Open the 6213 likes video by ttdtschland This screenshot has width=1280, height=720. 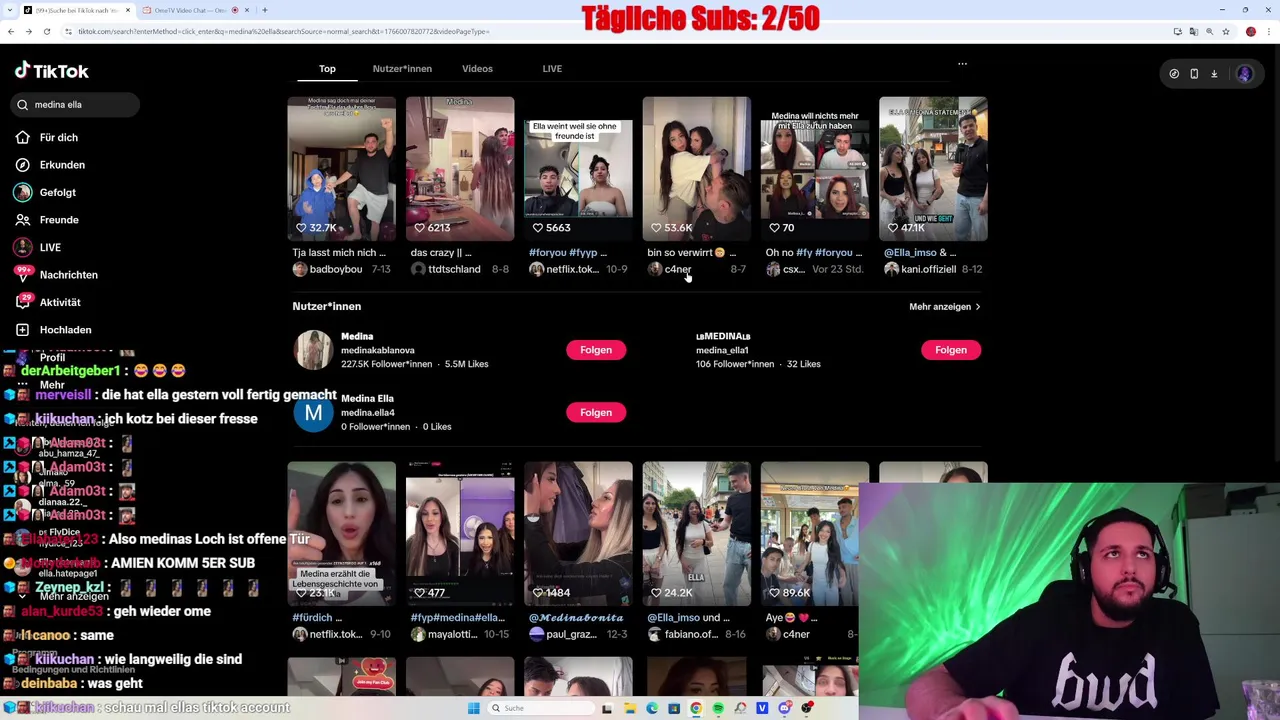pos(460,168)
